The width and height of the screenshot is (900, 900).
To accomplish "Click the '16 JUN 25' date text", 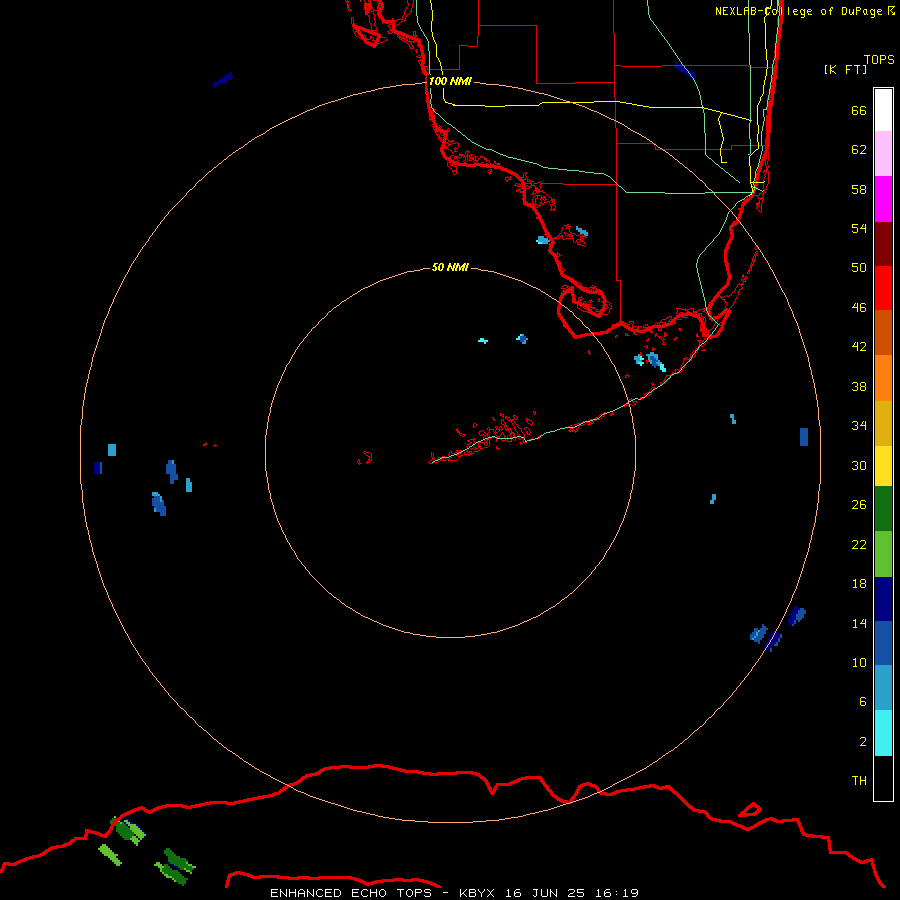I will [x=545, y=893].
